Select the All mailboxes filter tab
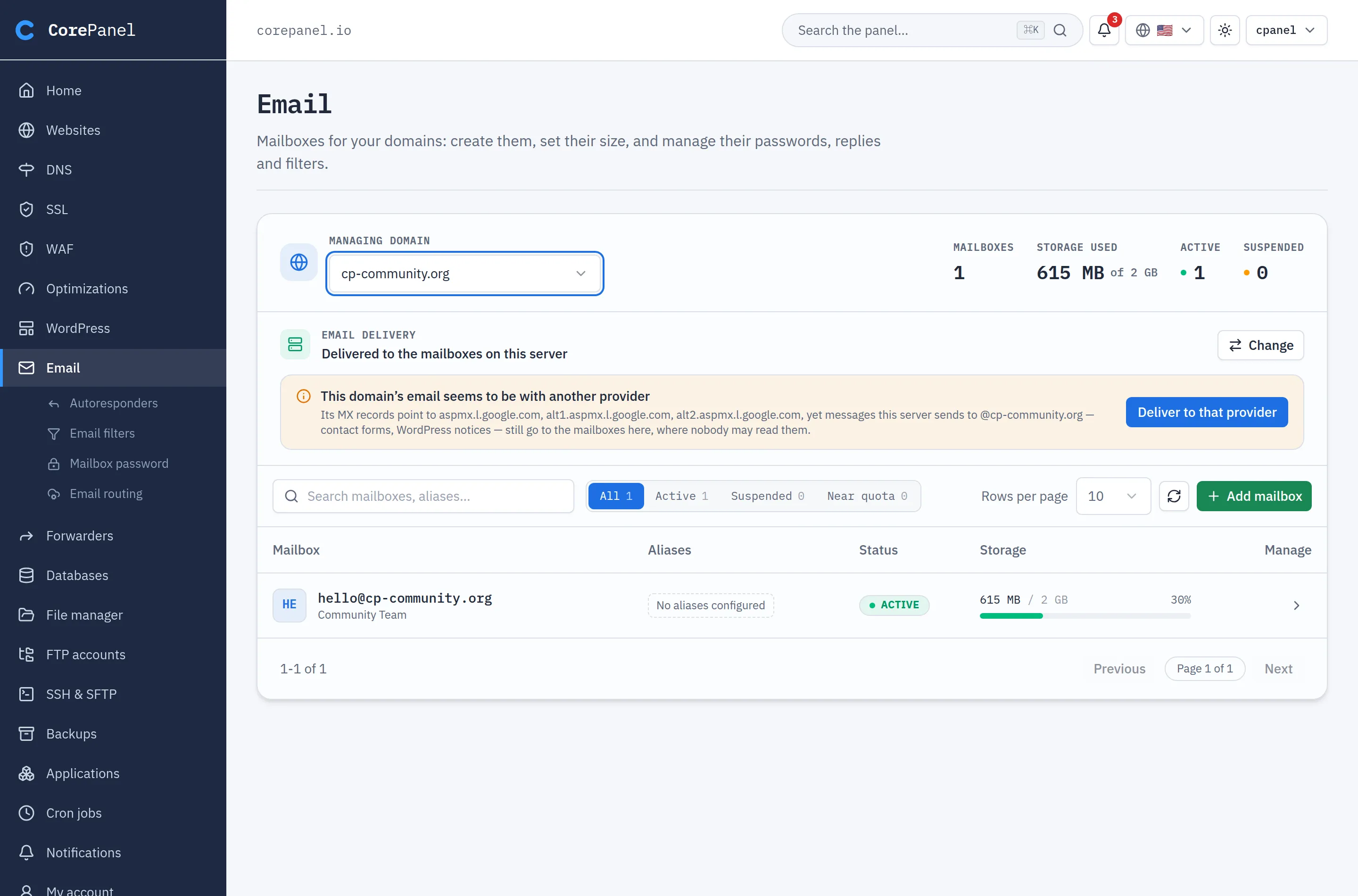This screenshot has height=896, width=1358. tap(615, 496)
